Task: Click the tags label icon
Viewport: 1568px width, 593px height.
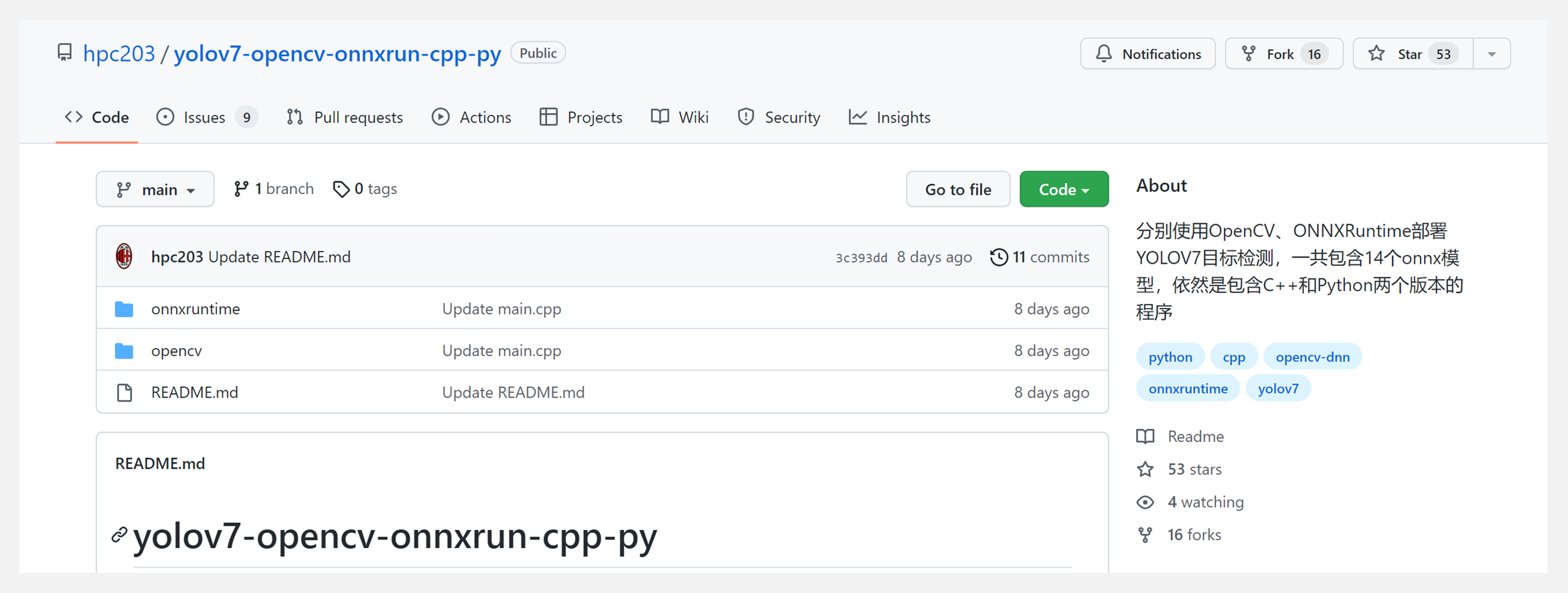Action: (341, 189)
